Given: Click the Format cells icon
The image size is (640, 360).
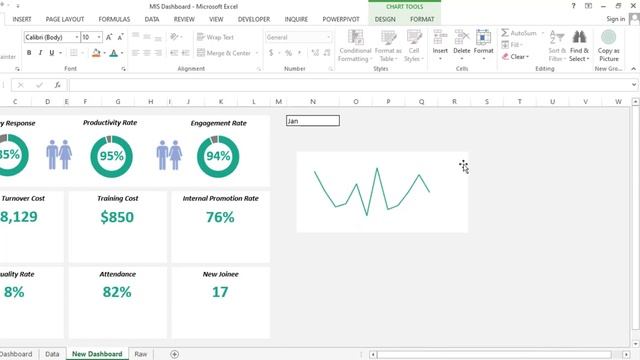Looking at the screenshot, I should (x=484, y=38).
